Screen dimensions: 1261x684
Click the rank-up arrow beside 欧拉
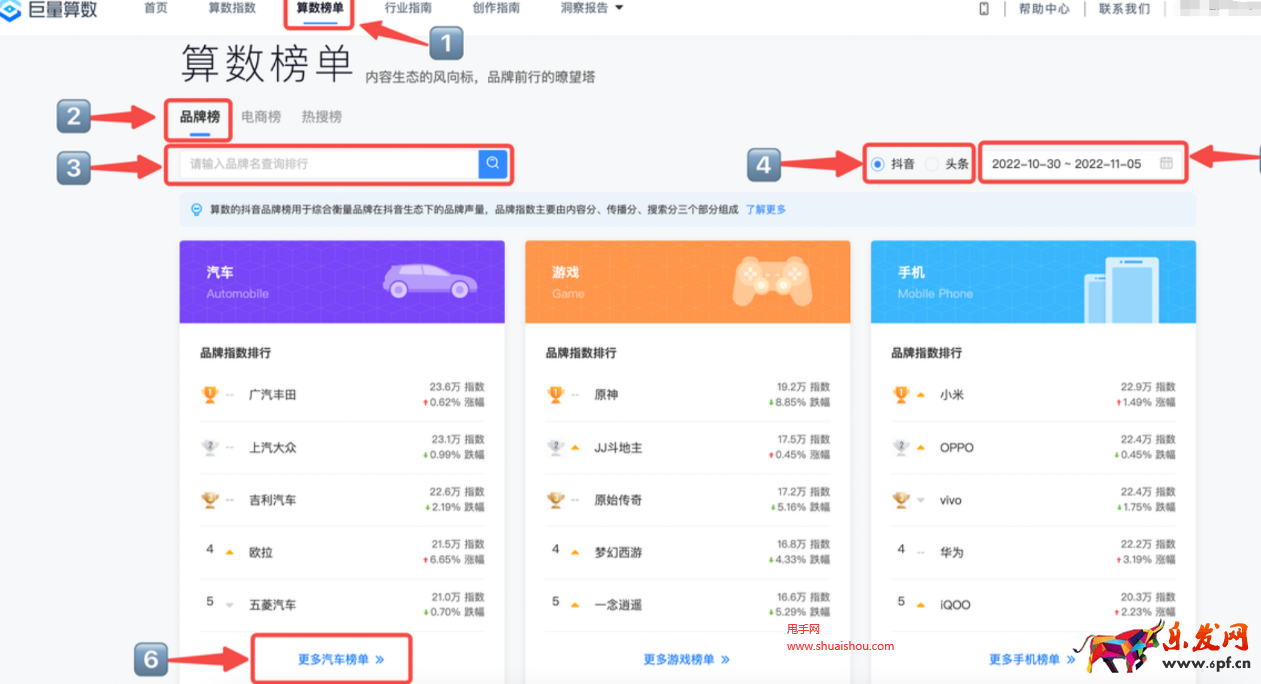(230, 552)
